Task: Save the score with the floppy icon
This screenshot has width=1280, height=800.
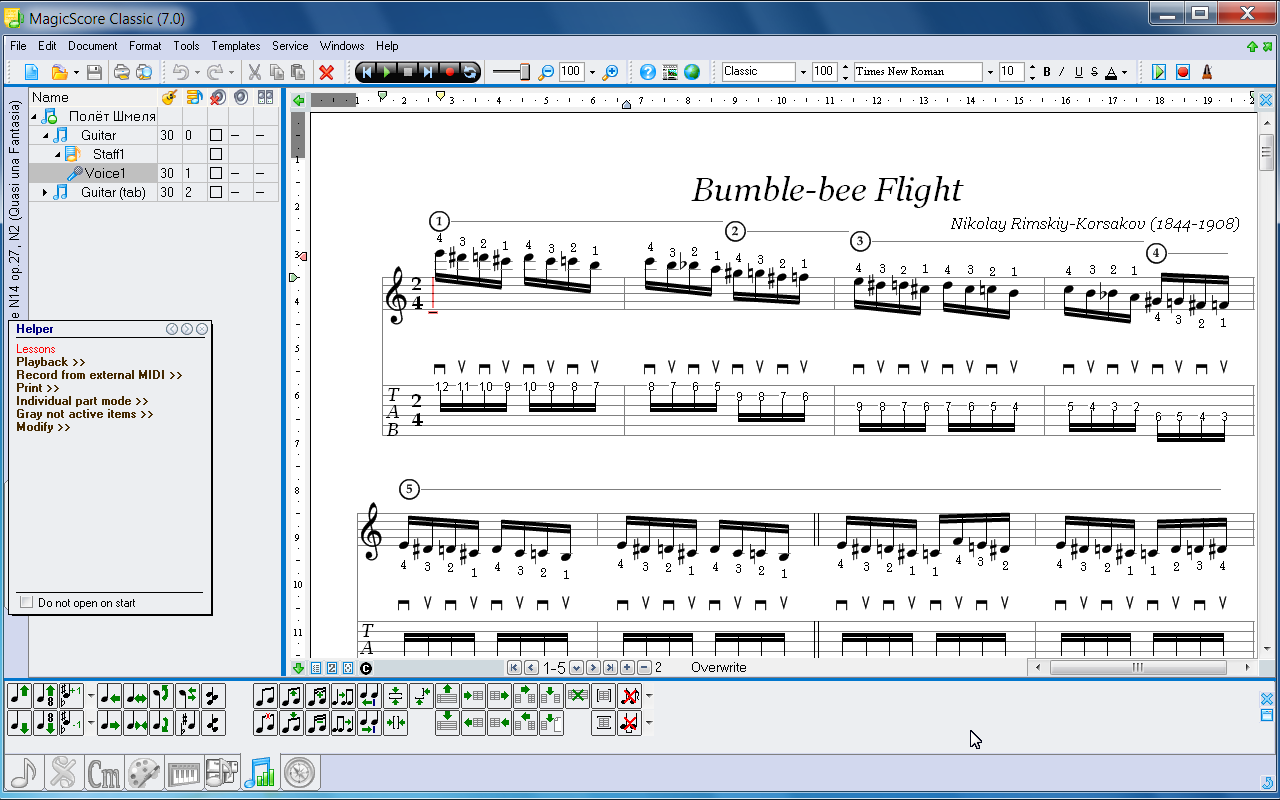Action: tap(94, 72)
